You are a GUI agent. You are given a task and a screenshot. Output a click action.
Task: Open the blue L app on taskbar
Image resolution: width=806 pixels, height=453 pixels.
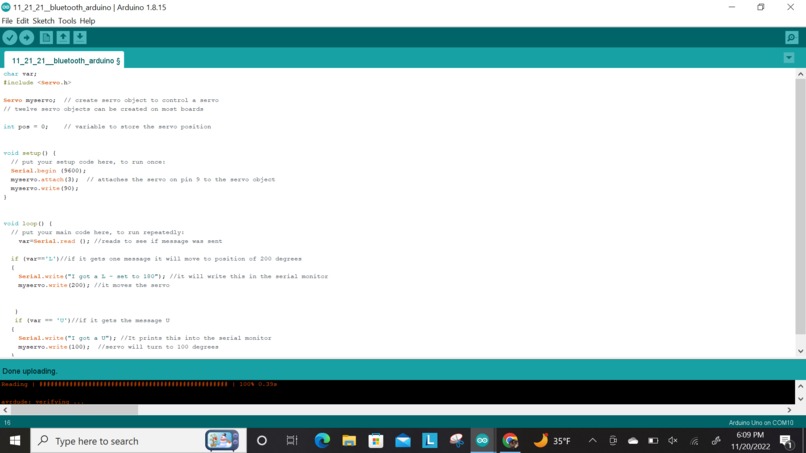click(x=430, y=441)
